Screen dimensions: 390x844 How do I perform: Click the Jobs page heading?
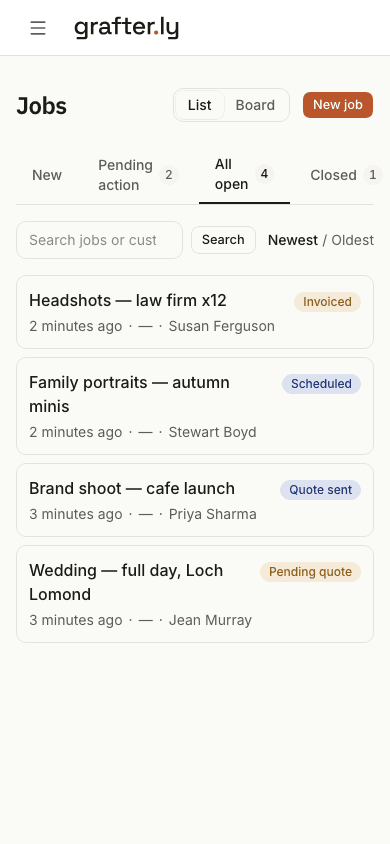click(x=42, y=106)
